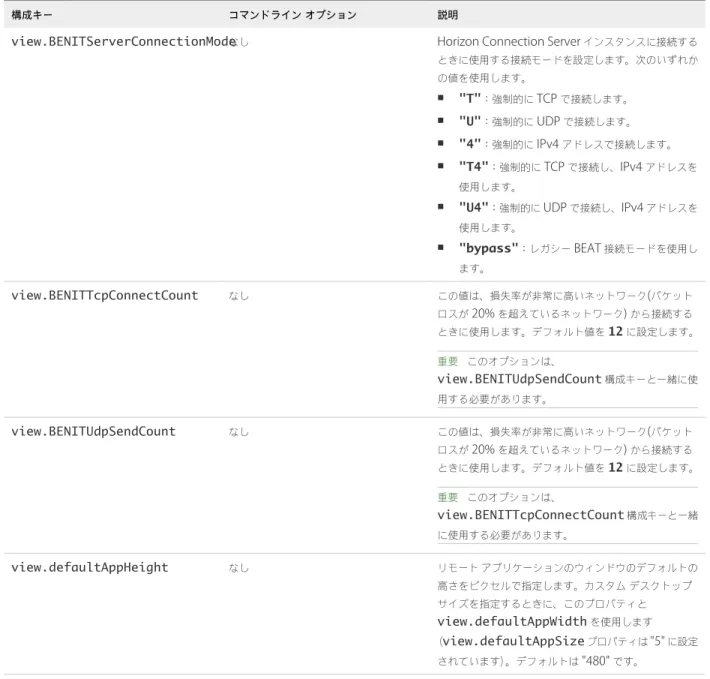710x679 pixels.
Task: Click view.BENITTcpConnectCount in the UdpSendCount note
Action: [531, 515]
